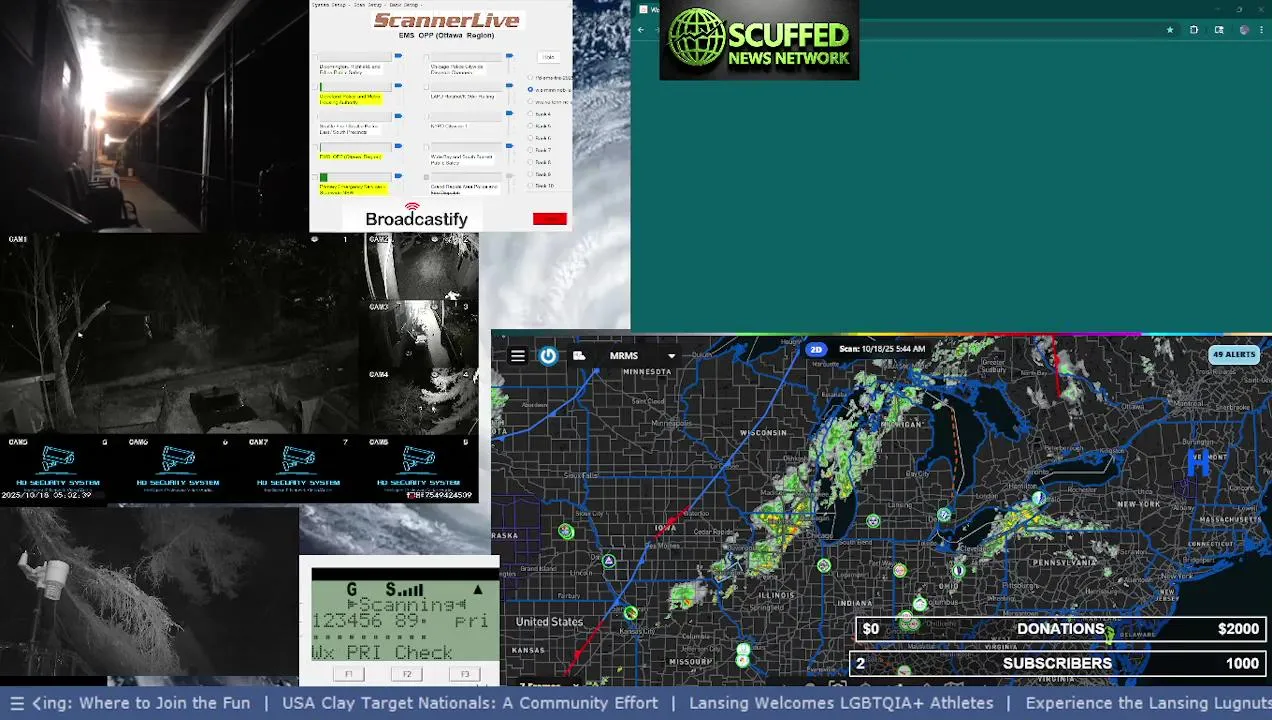This screenshot has height=720, width=1272.
Task: Click the media control icon in browser toolbar
Action: [1219, 30]
